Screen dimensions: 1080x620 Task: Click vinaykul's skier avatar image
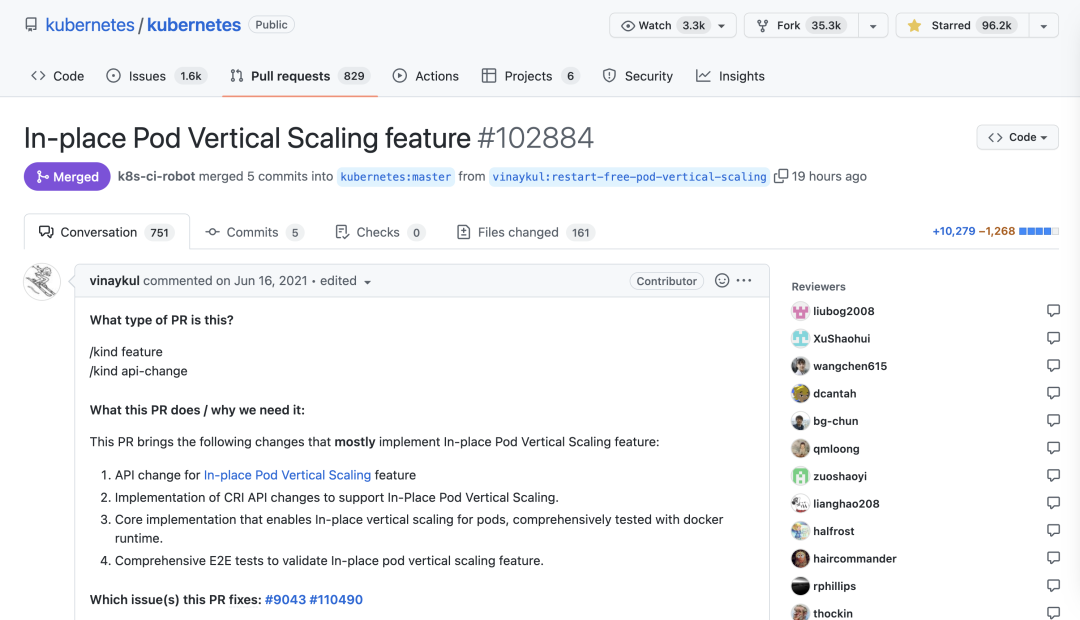42,282
